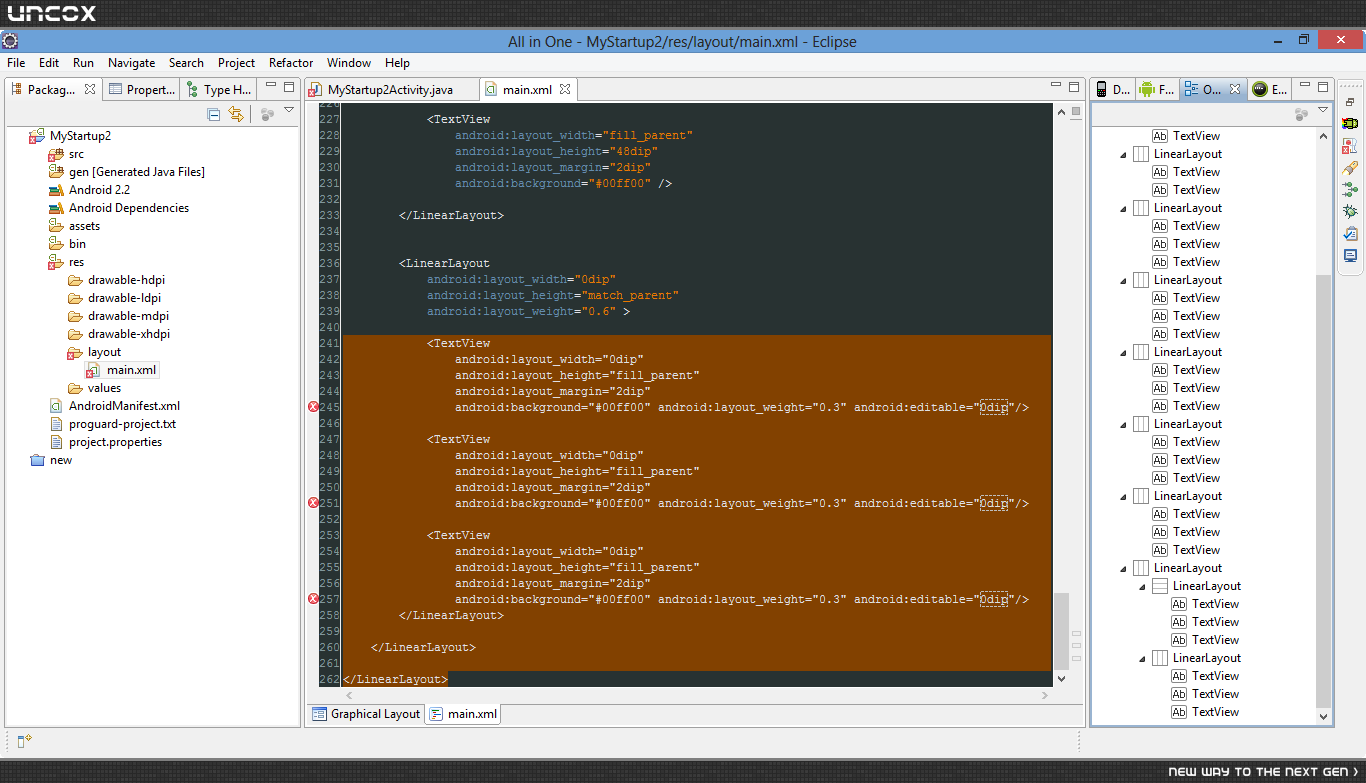1366x783 pixels.
Task: Open the Android robot File Explorer tab
Action: click(x=1158, y=89)
